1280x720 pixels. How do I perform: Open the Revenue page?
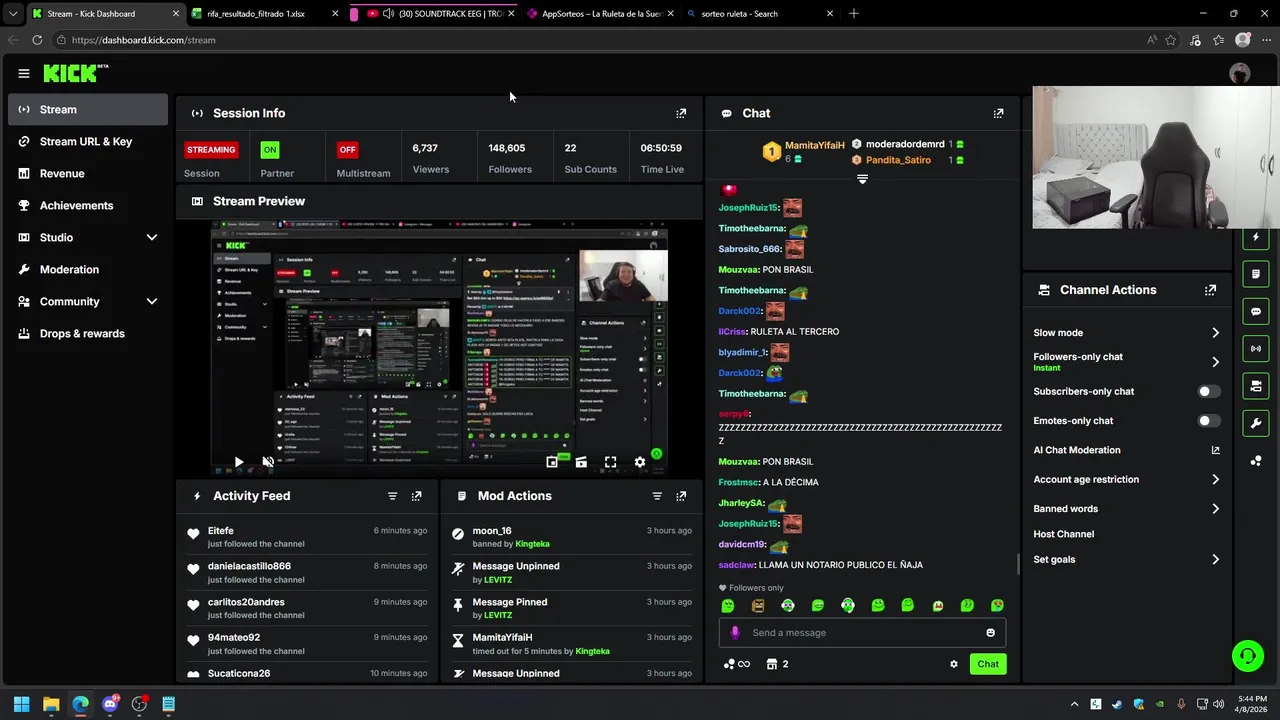pyautogui.click(x=88, y=173)
